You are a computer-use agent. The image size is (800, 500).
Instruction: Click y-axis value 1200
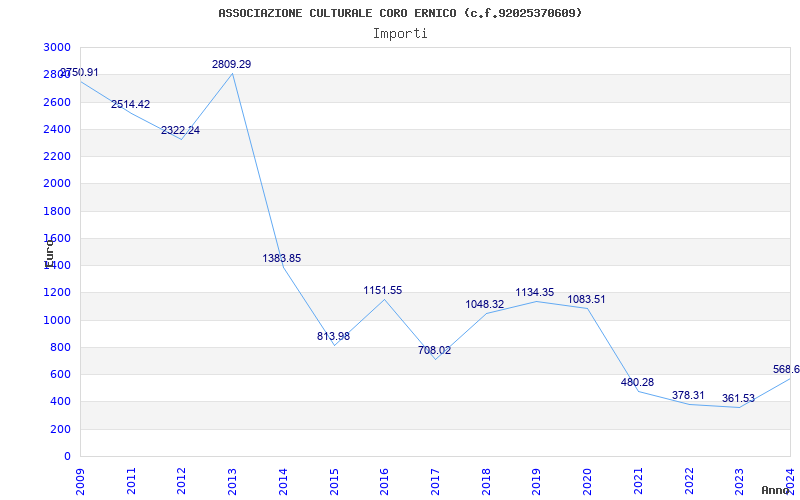tap(57, 293)
